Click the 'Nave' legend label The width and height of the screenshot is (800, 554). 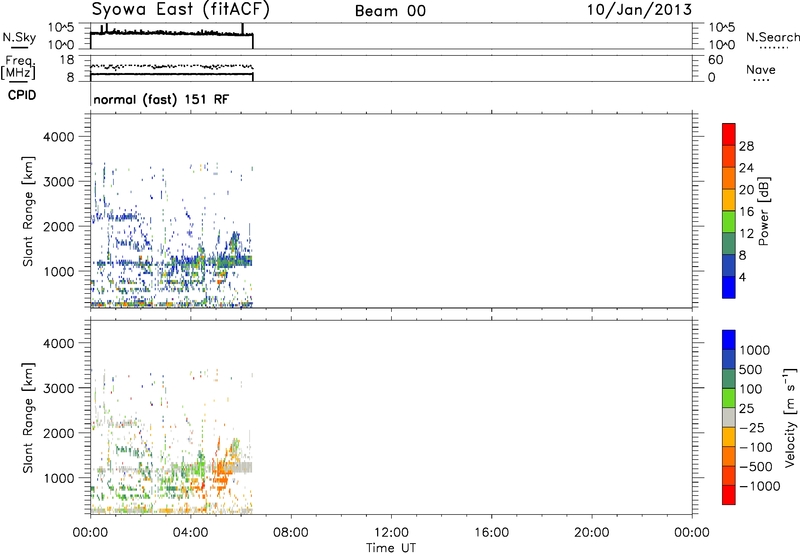click(x=761, y=70)
